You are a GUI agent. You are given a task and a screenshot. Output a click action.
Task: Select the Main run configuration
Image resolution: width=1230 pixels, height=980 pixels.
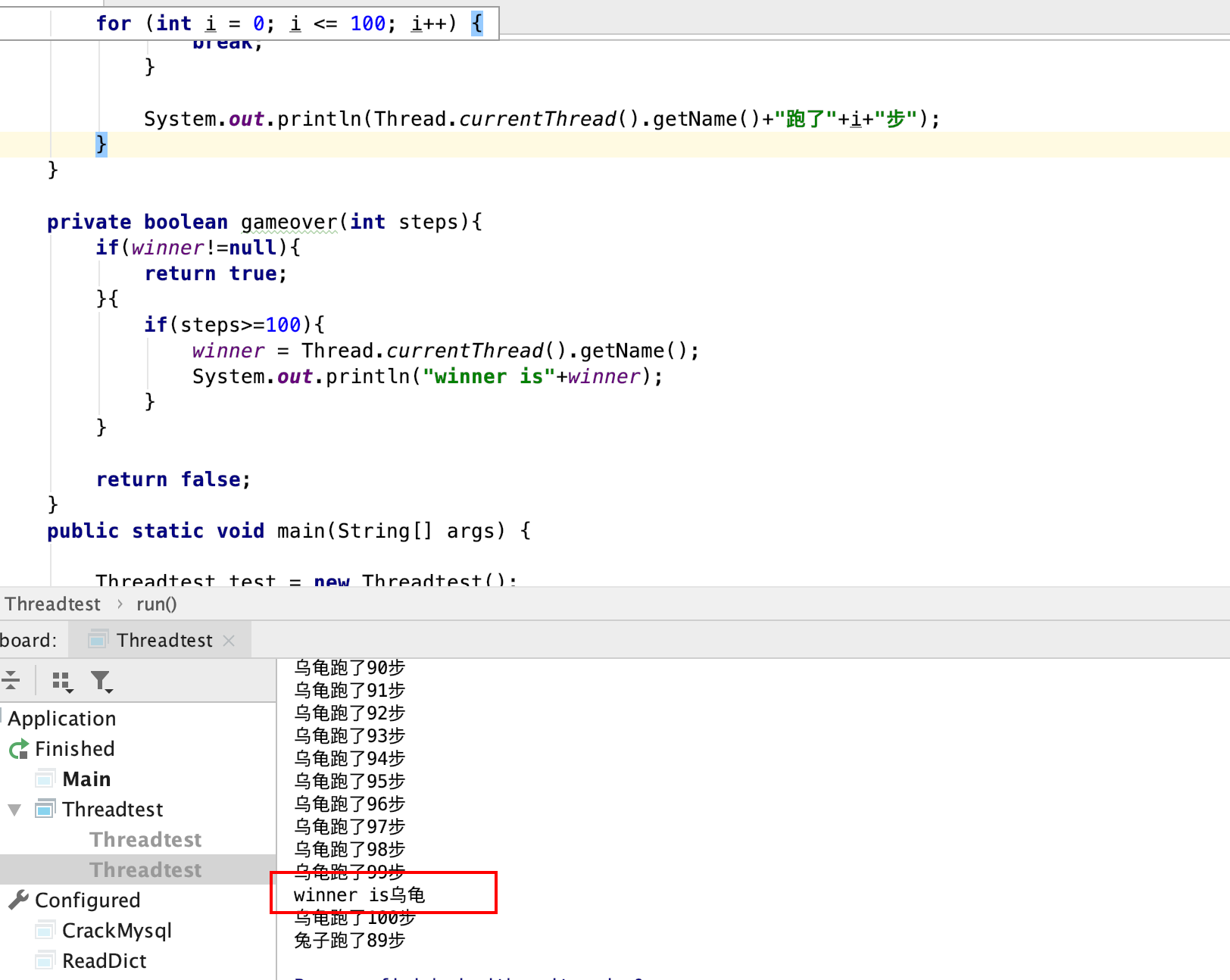[86, 779]
